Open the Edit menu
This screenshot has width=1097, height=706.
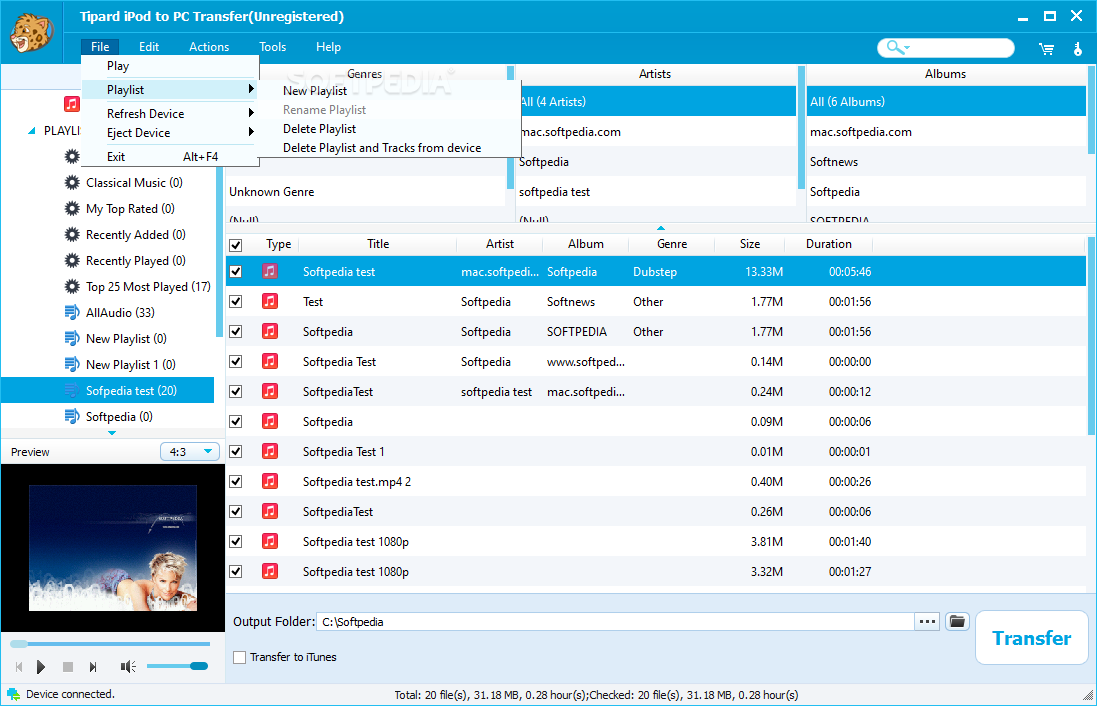tap(149, 47)
